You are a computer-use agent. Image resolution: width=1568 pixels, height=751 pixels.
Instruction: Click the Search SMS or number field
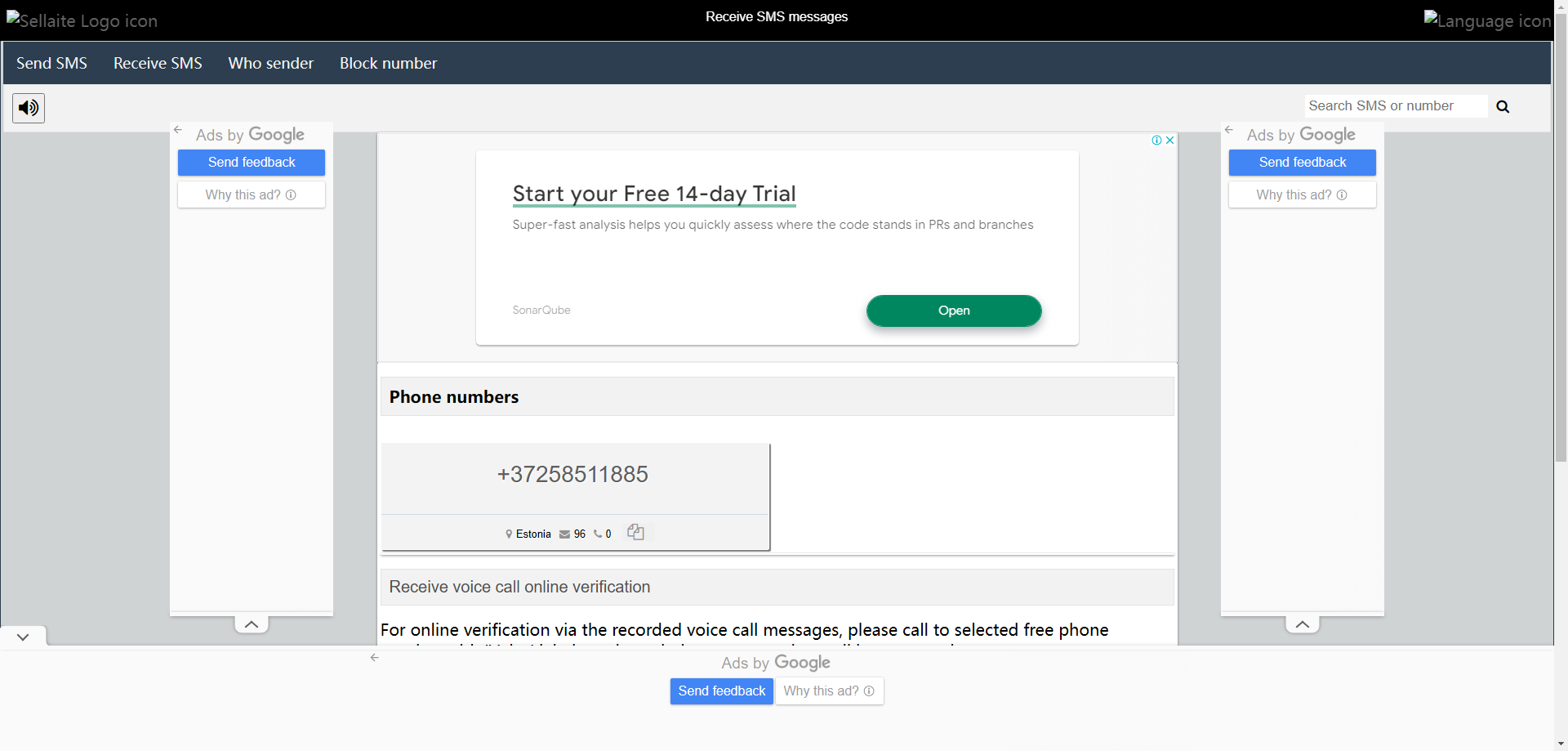tap(1395, 106)
